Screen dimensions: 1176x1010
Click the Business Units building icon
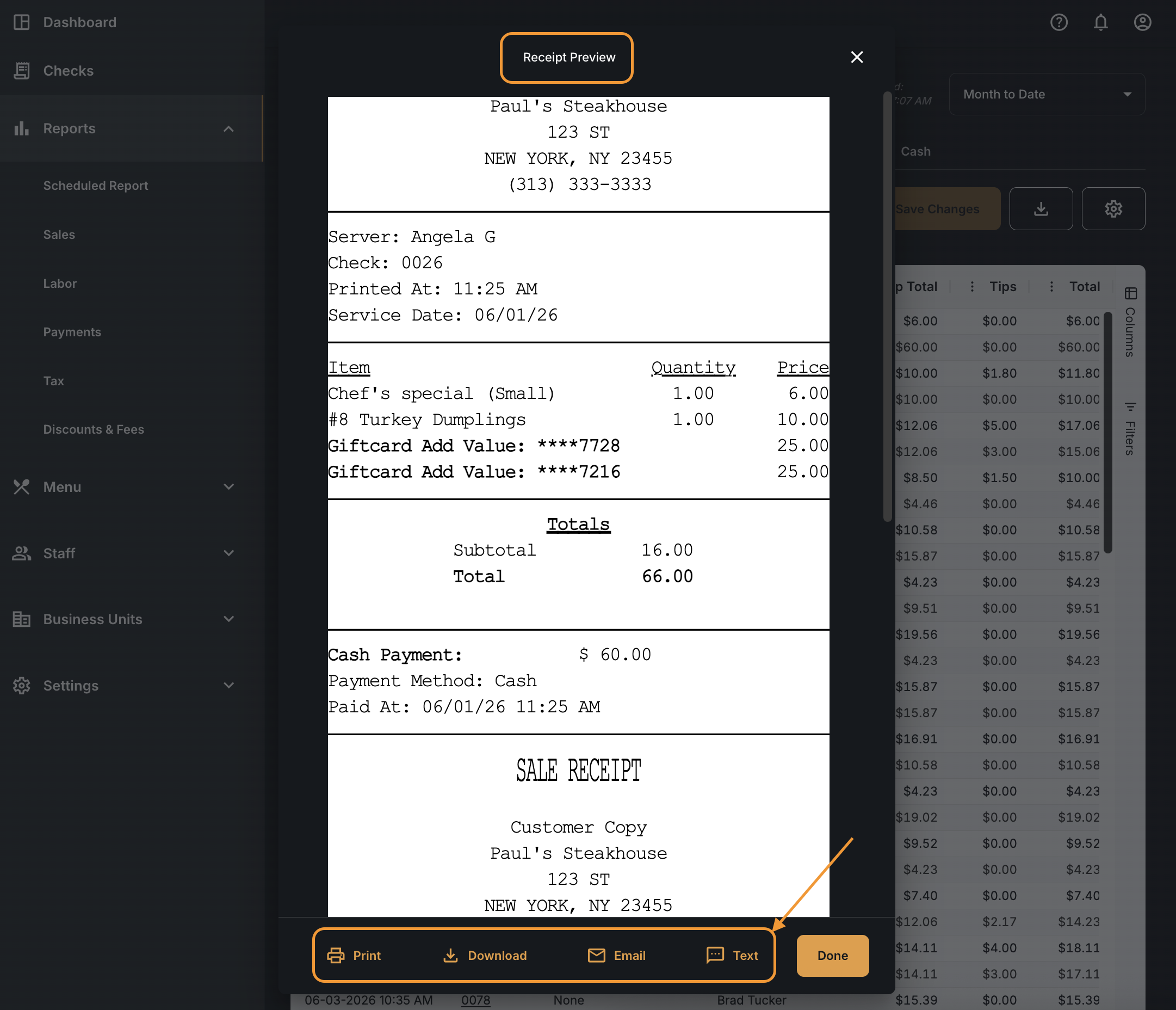click(x=22, y=619)
